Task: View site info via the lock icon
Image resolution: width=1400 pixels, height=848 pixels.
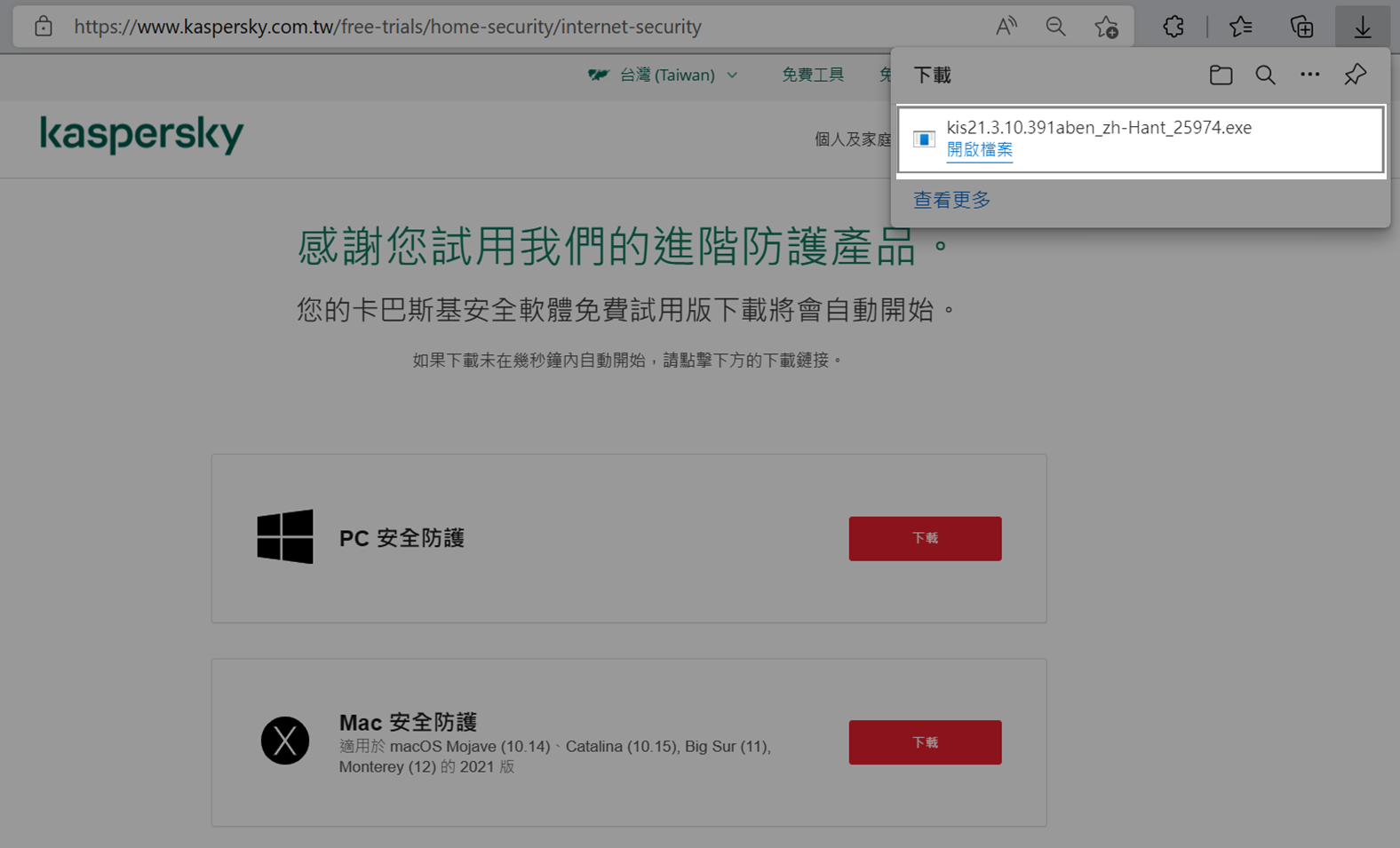Action: click(44, 27)
